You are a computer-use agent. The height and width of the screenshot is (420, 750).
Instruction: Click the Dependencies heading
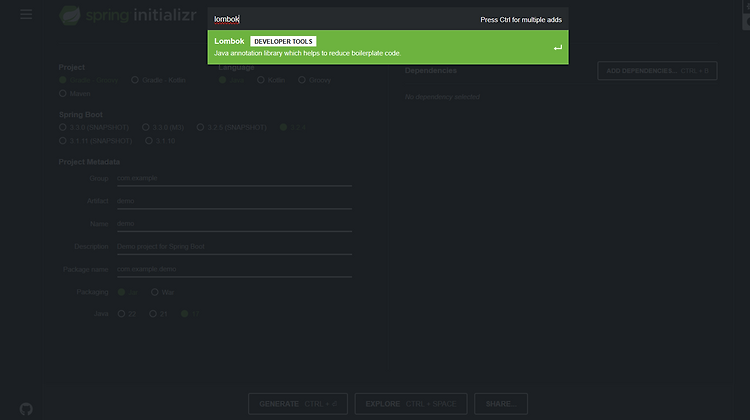pos(430,70)
